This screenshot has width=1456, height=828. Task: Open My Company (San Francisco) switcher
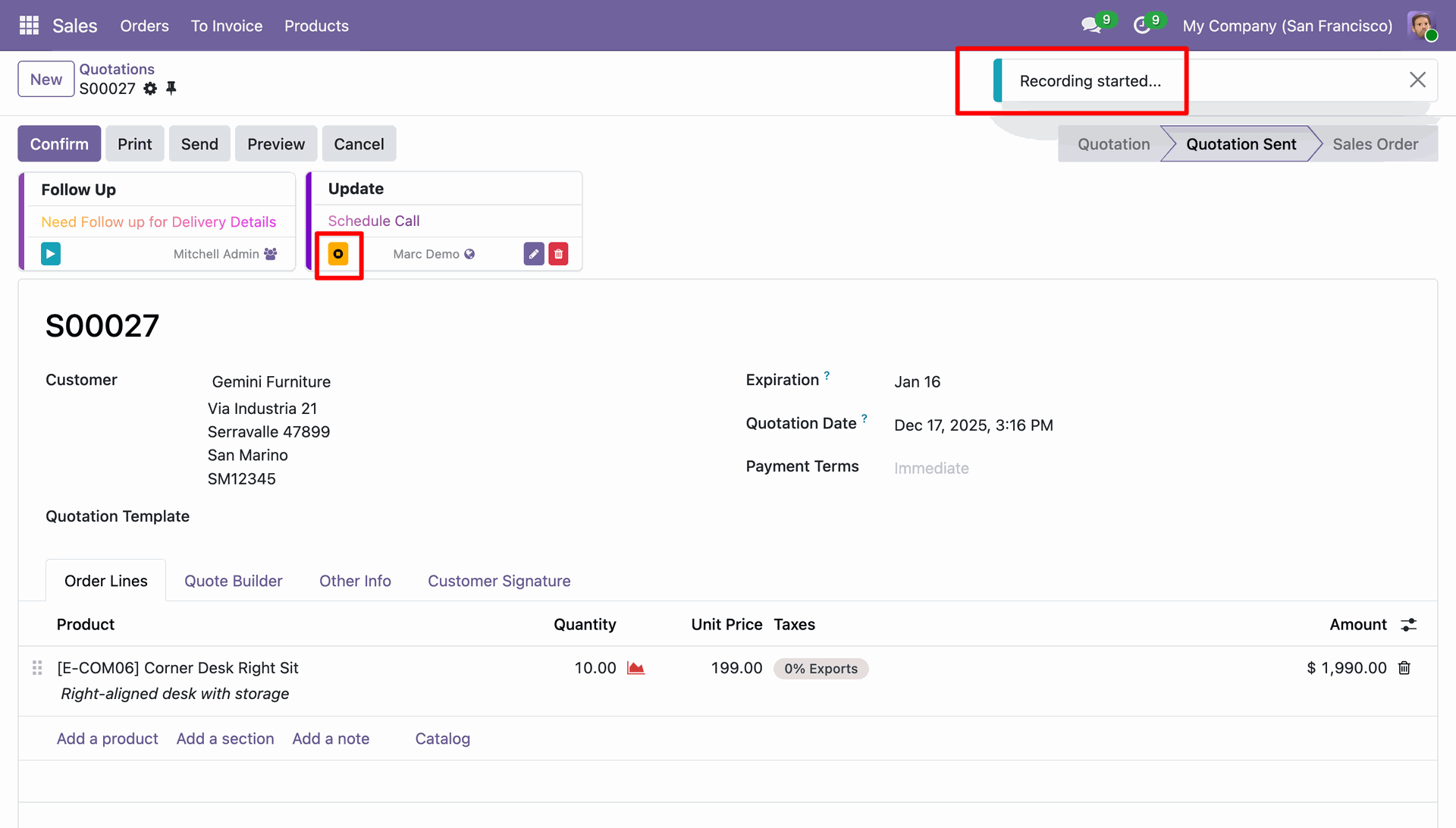[x=1287, y=26]
